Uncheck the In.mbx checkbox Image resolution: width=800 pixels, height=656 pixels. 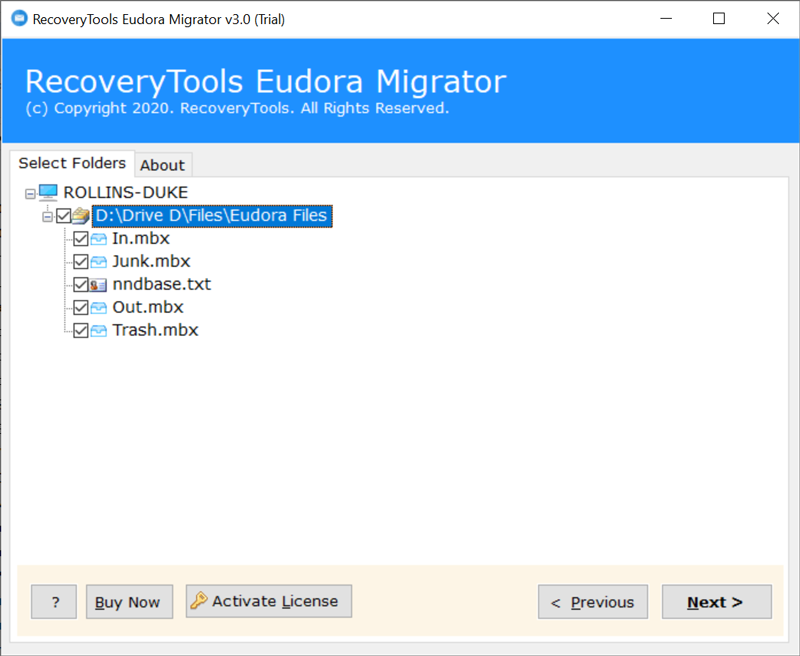(81, 239)
